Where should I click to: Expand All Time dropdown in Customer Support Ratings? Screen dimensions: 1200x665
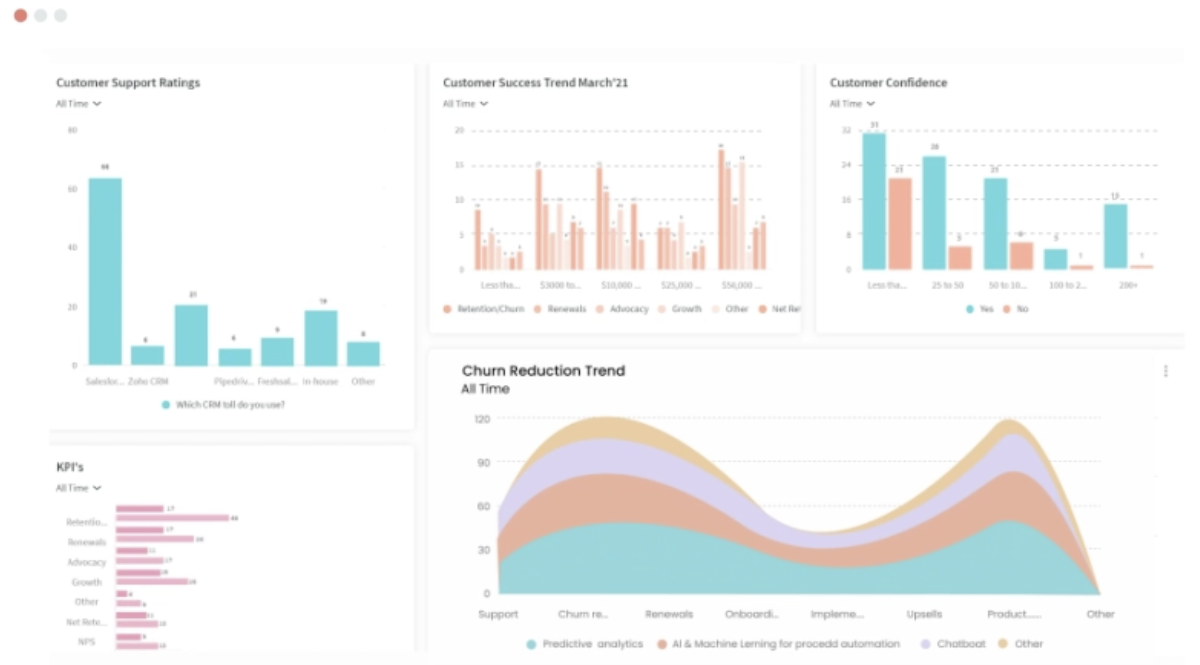coord(78,104)
